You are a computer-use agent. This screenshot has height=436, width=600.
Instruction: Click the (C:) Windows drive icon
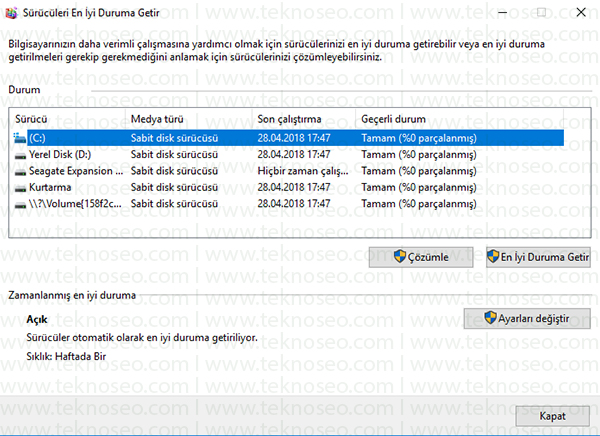(20, 138)
